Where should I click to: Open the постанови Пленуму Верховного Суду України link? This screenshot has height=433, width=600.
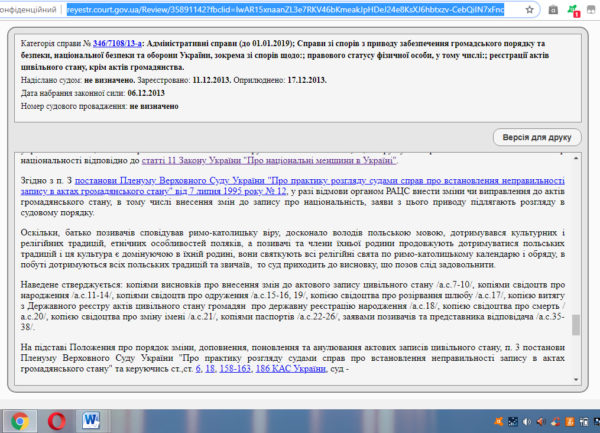pos(293,186)
